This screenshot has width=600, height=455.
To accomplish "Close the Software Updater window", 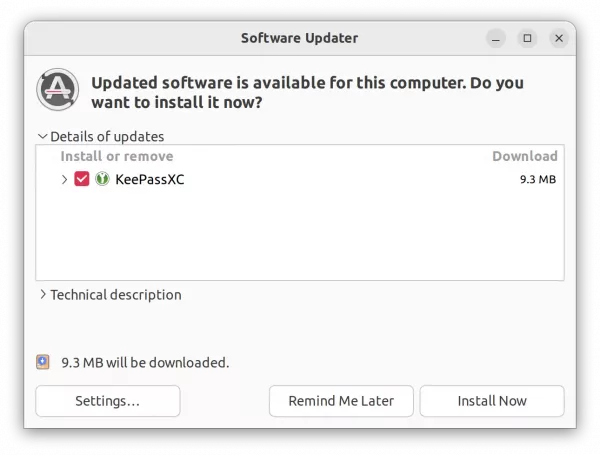I will (559, 38).
